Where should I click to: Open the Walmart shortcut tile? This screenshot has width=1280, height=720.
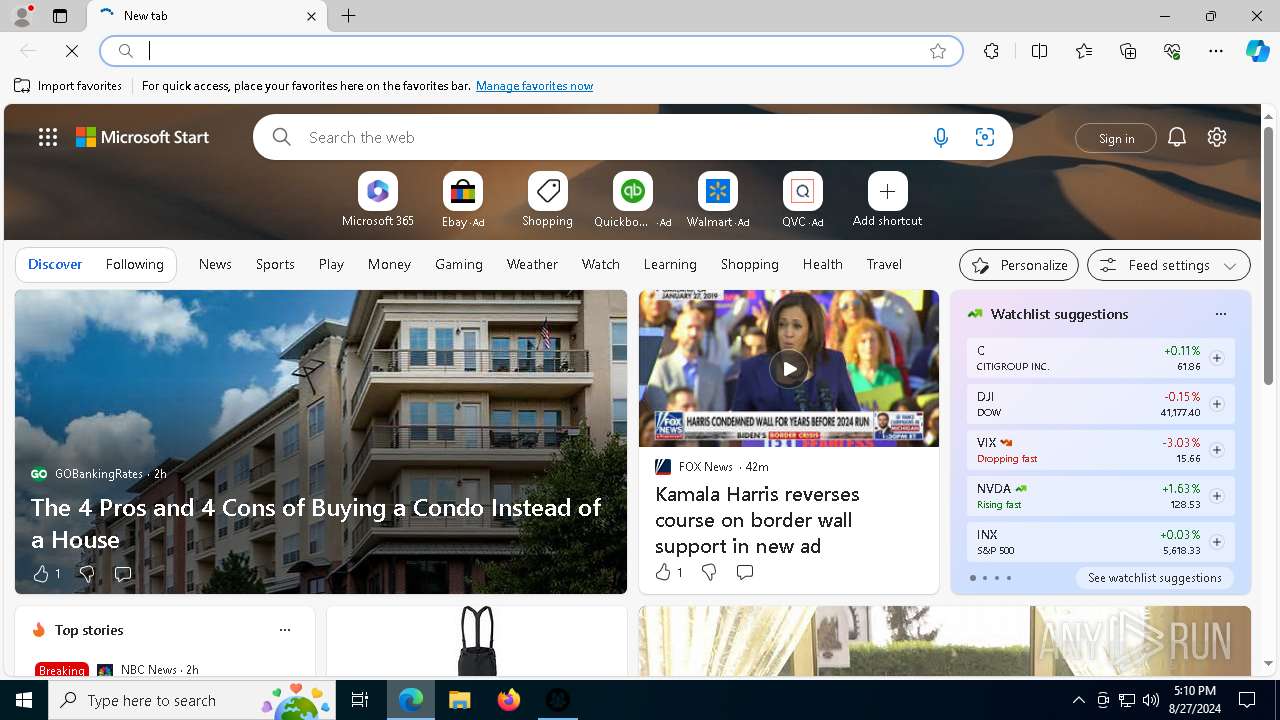pos(718,200)
